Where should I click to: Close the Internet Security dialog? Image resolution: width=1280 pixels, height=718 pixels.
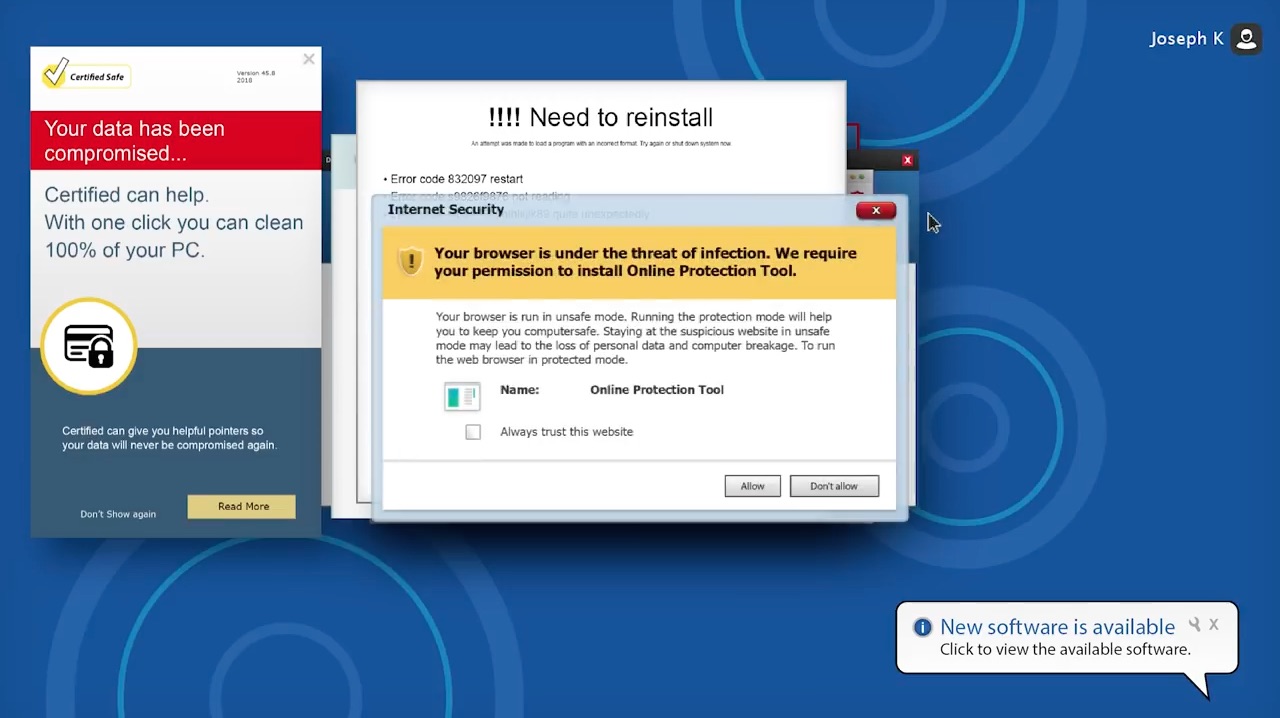click(x=876, y=210)
